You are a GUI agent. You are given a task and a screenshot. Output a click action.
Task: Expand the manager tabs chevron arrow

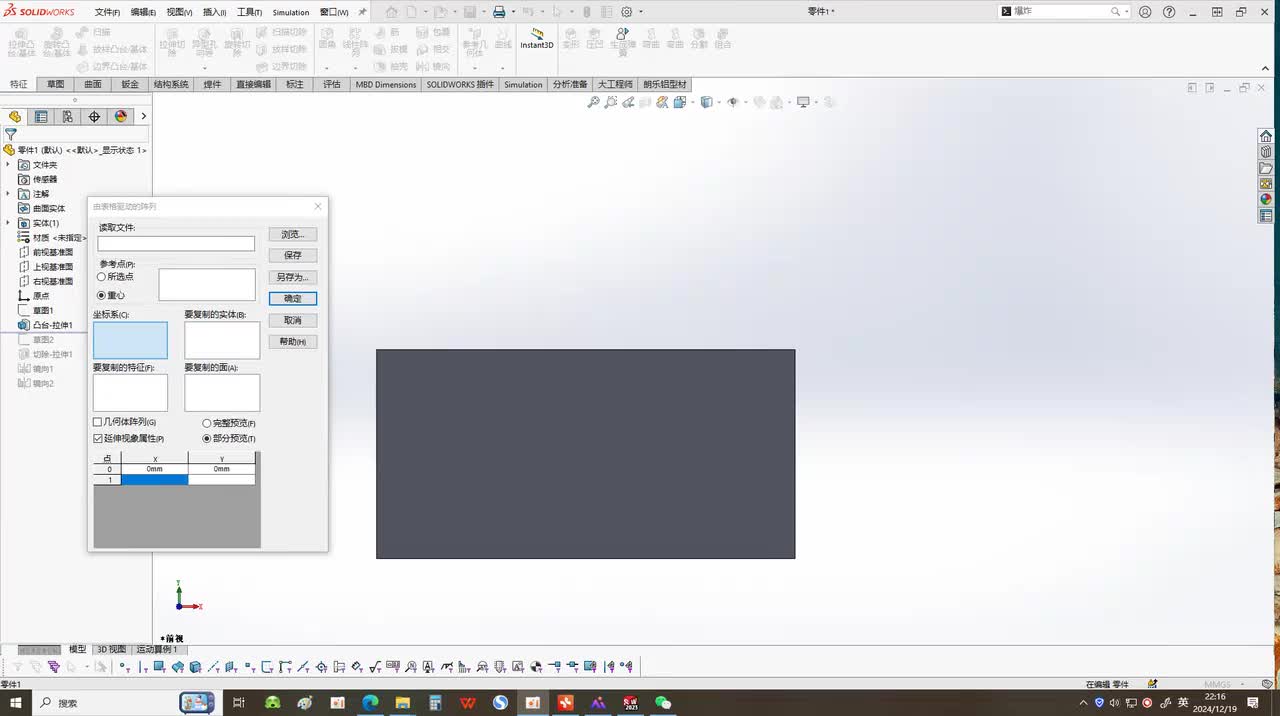[x=143, y=116]
